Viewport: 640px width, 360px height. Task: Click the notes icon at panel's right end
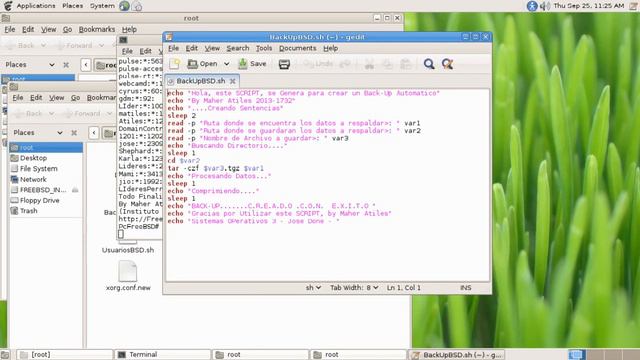(634, 6)
